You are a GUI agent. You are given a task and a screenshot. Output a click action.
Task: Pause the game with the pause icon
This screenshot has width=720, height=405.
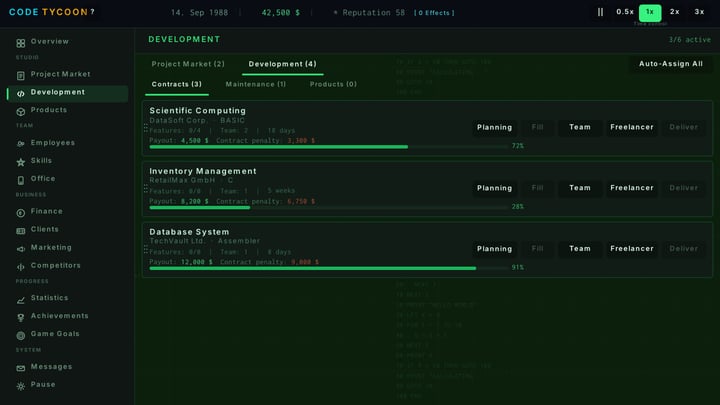coord(600,12)
